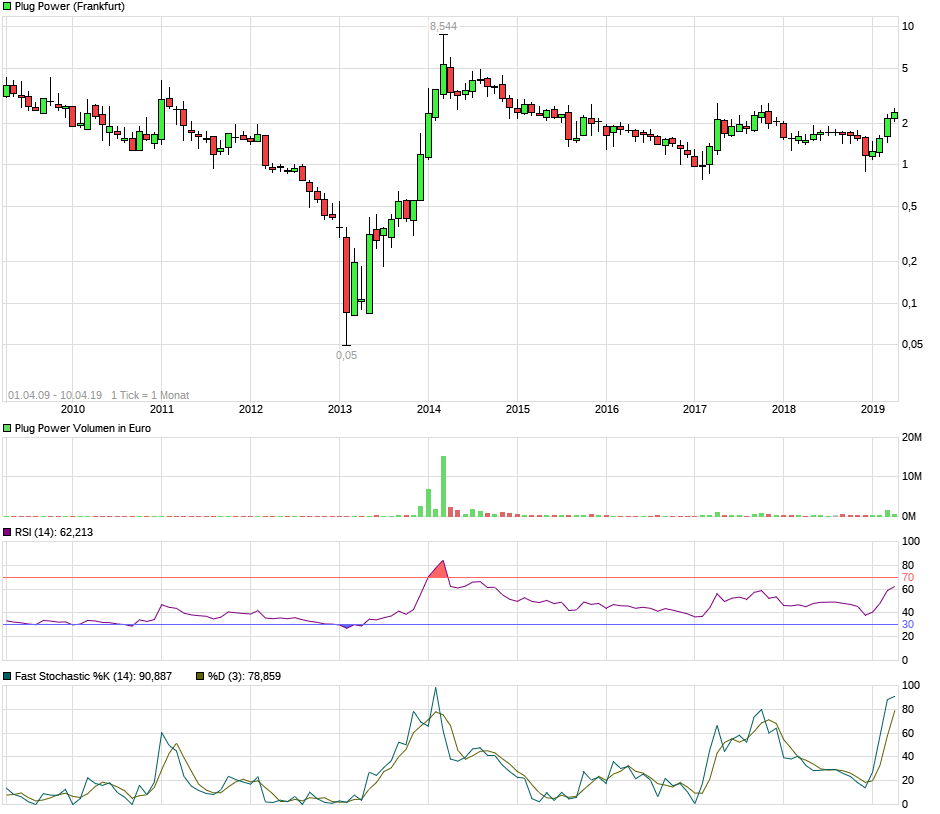Click the green Plug Power (Frankfurt) legend square

pyautogui.click(x=7, y=7)
